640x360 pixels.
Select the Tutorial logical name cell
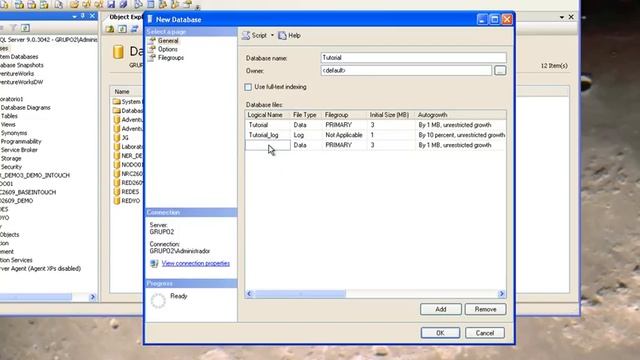[267, 125]
